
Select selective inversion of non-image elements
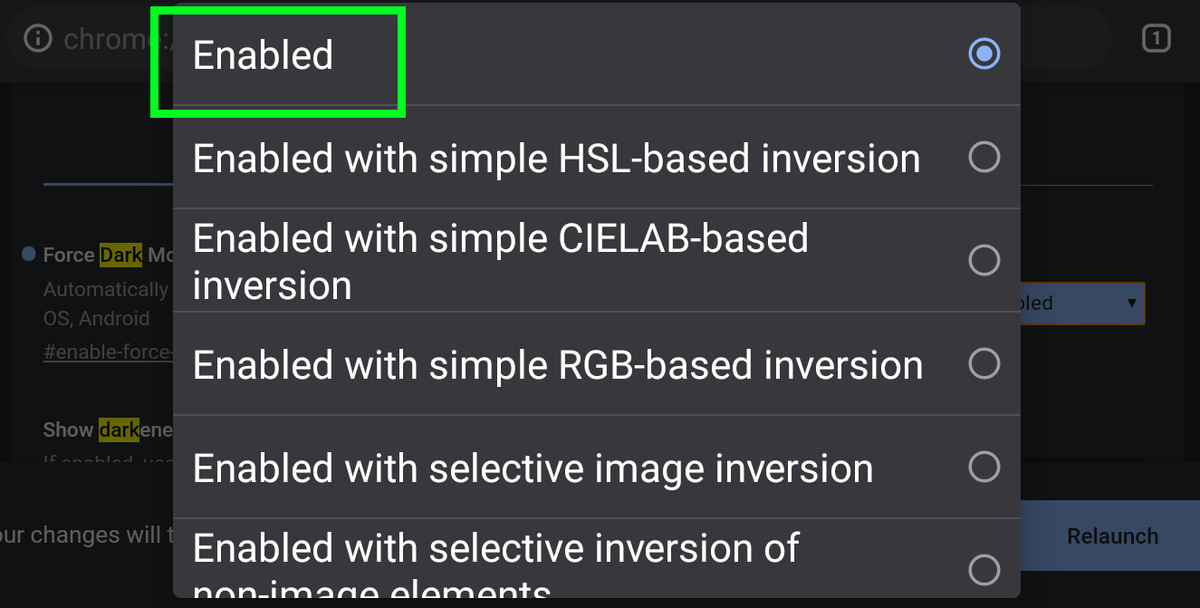pos(984,570)
